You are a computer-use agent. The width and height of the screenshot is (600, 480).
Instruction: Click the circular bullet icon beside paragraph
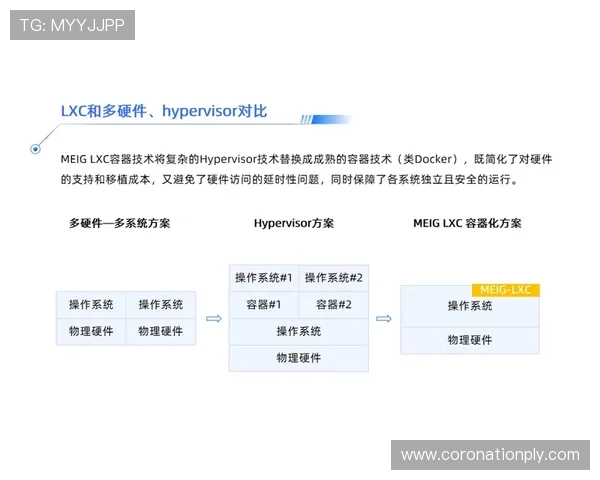tap(35, 149)
